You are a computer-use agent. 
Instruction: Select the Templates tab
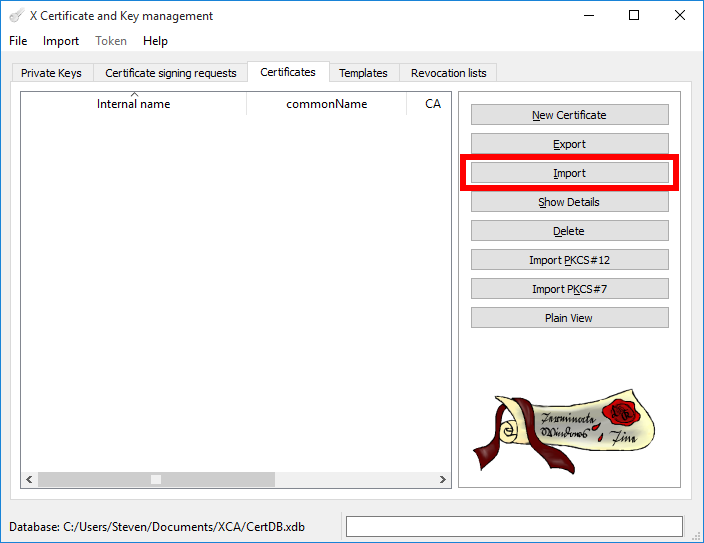(x=363, y=73)
